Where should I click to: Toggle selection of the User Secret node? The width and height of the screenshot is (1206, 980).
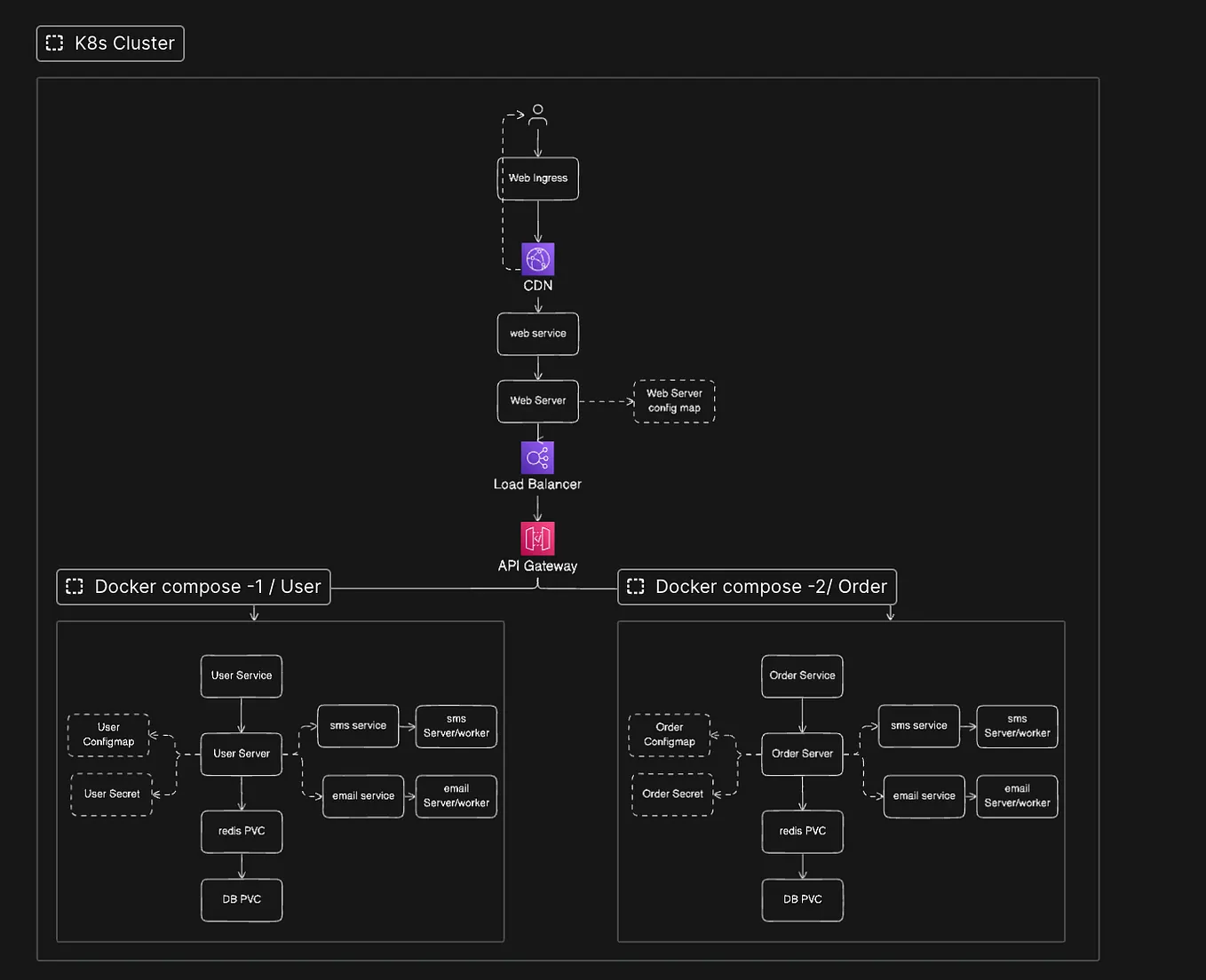click(112, 794)
